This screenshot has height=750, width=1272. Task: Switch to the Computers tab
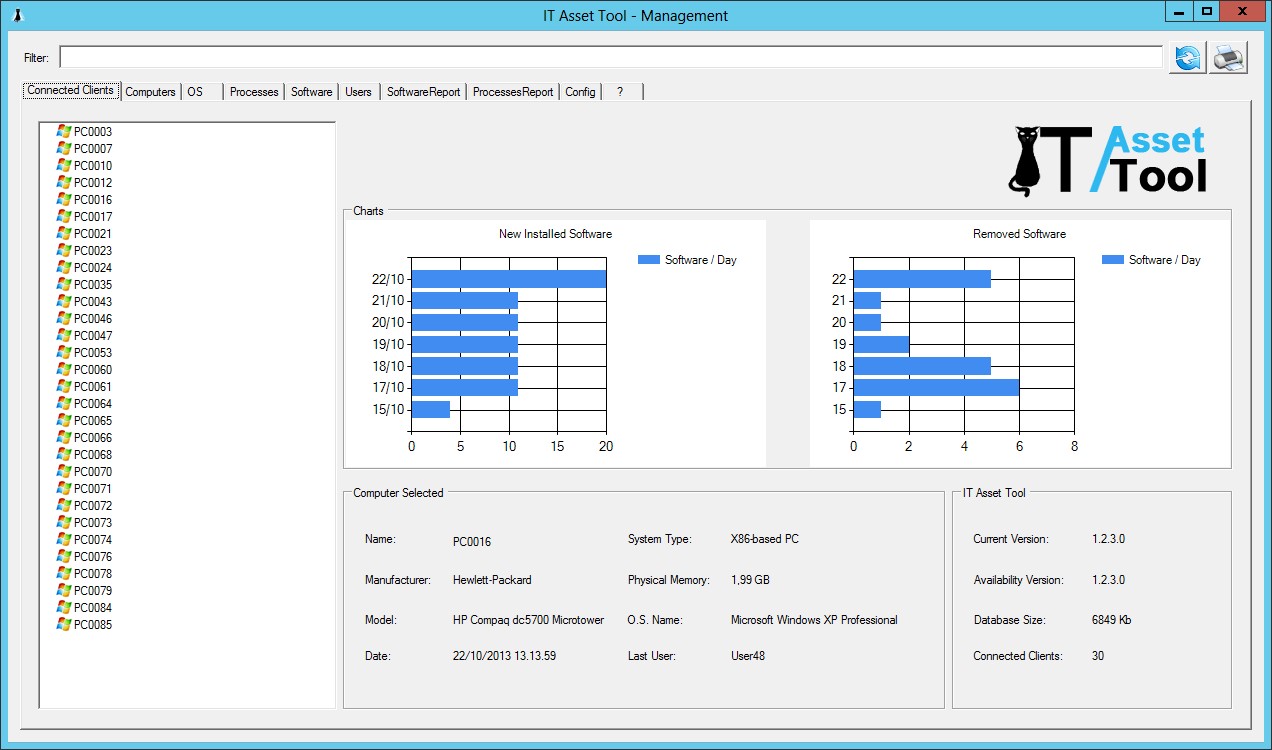point(150,91)
